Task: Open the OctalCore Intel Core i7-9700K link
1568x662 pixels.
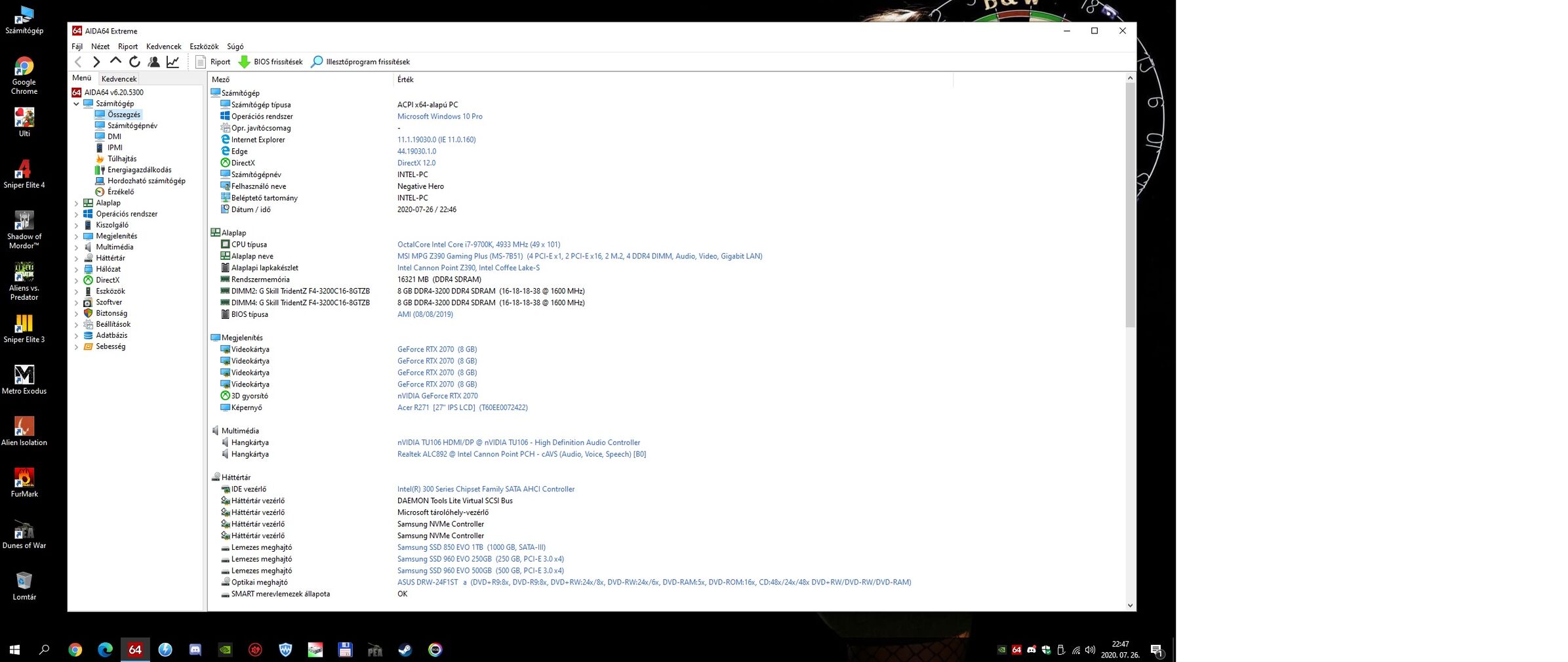Action: (x=479, y=244)
